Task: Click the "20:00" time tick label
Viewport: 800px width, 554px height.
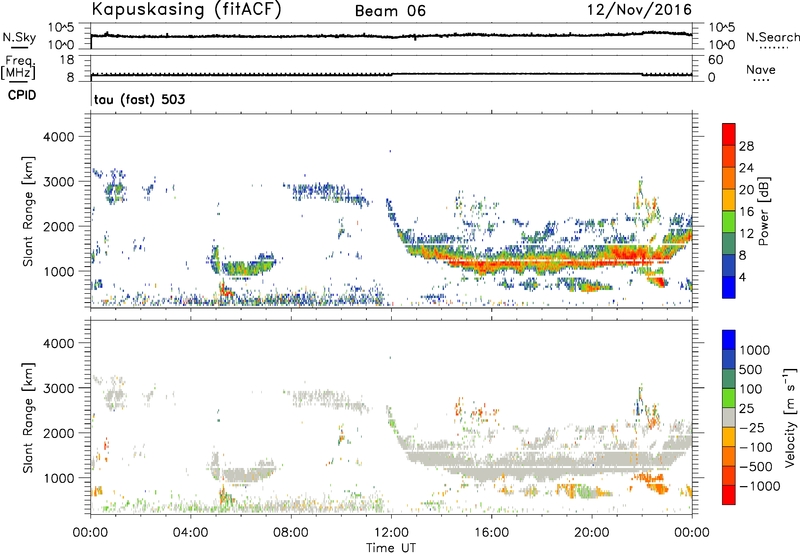Action: click(592, 533)
